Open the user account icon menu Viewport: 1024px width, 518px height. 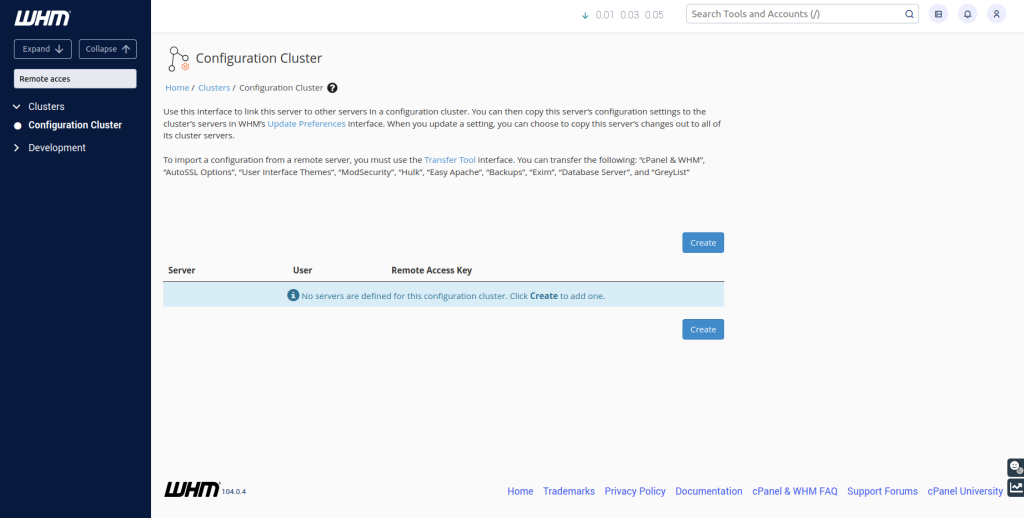click(995, 14)
